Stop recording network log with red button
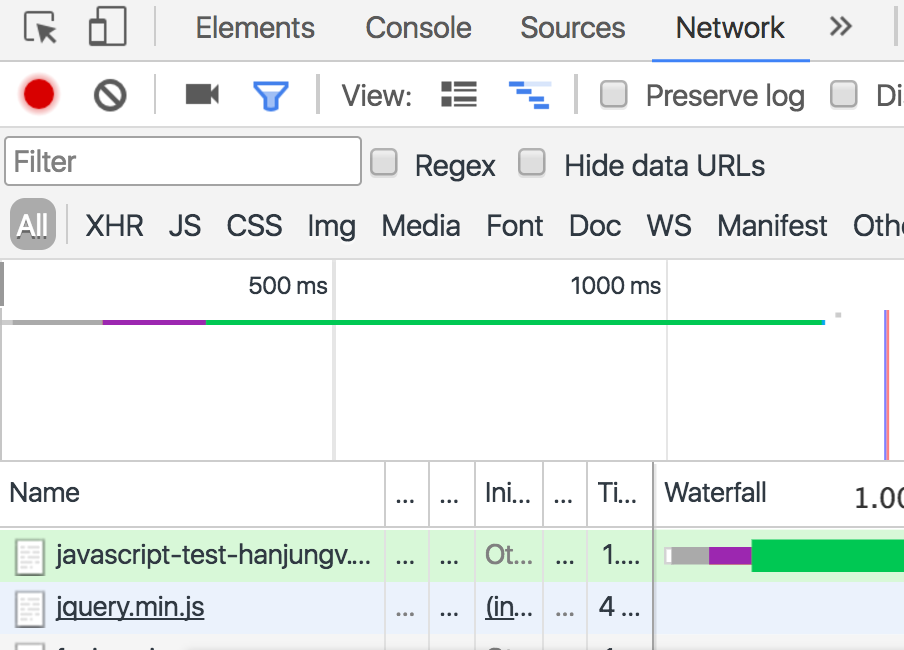Image resolution: width=904 pixels, height=650 pixels. pos(39,94)
